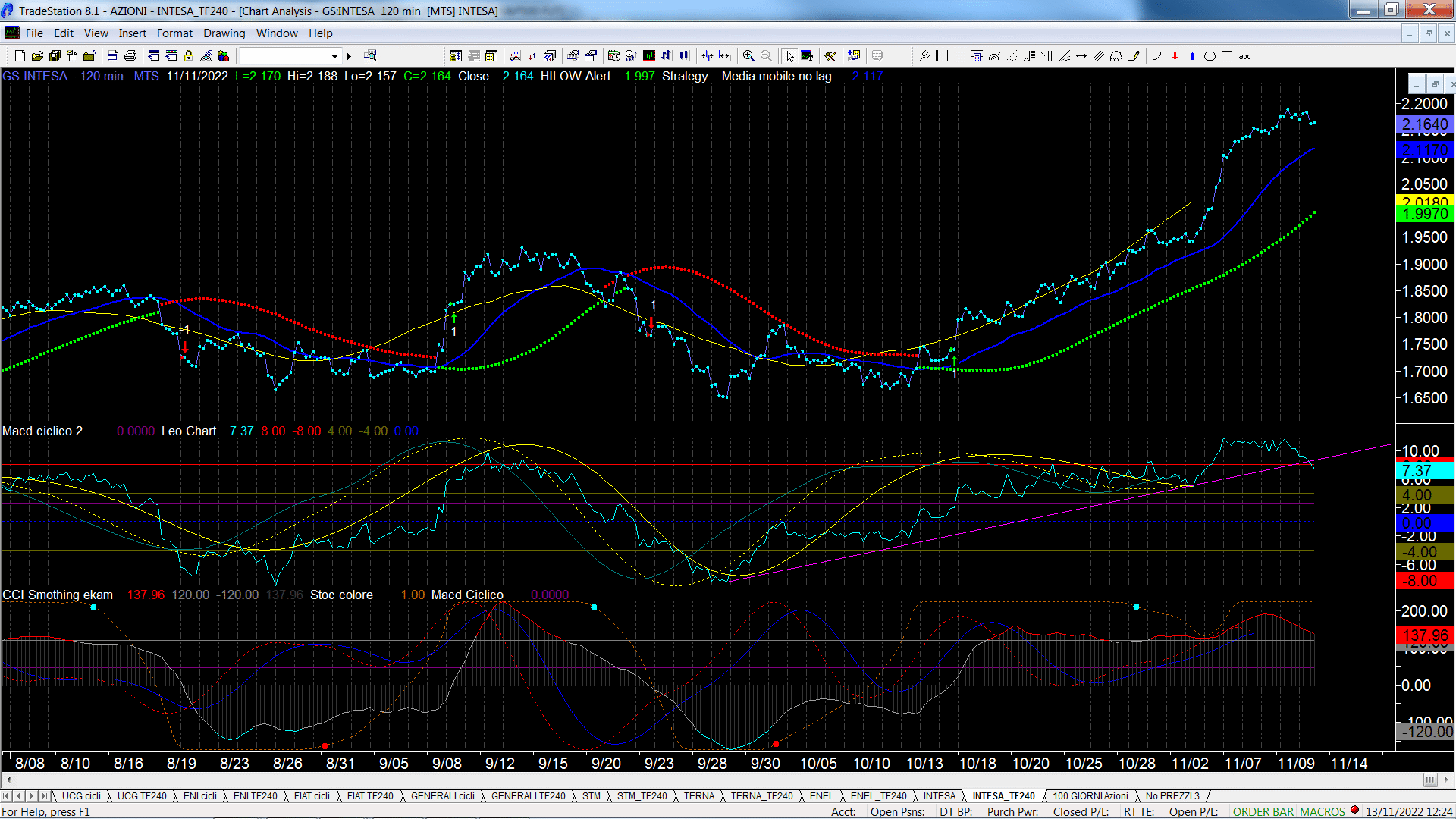Switch to the STM_TF240 tab

coord(642,795)
